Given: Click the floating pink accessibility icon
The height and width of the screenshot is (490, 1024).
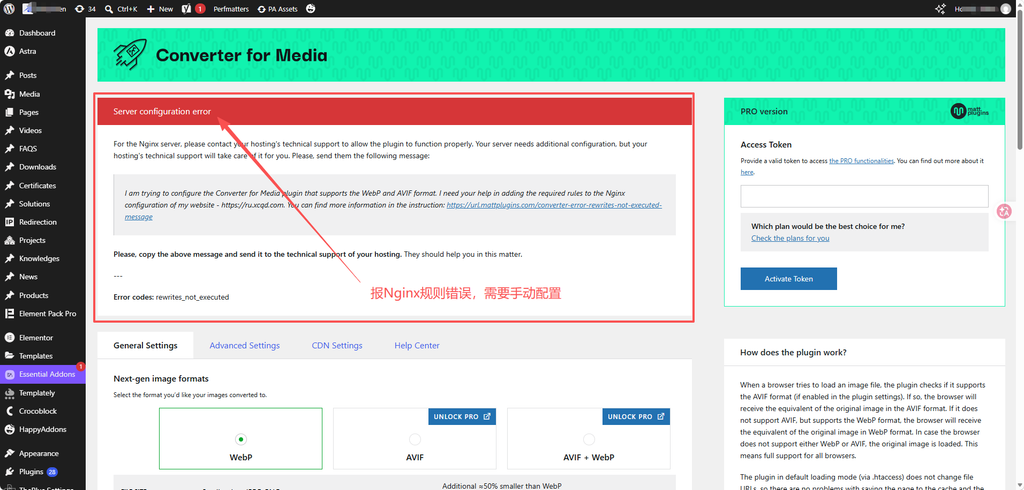Looking at the screenshot, I should [x=1005, y=211].
